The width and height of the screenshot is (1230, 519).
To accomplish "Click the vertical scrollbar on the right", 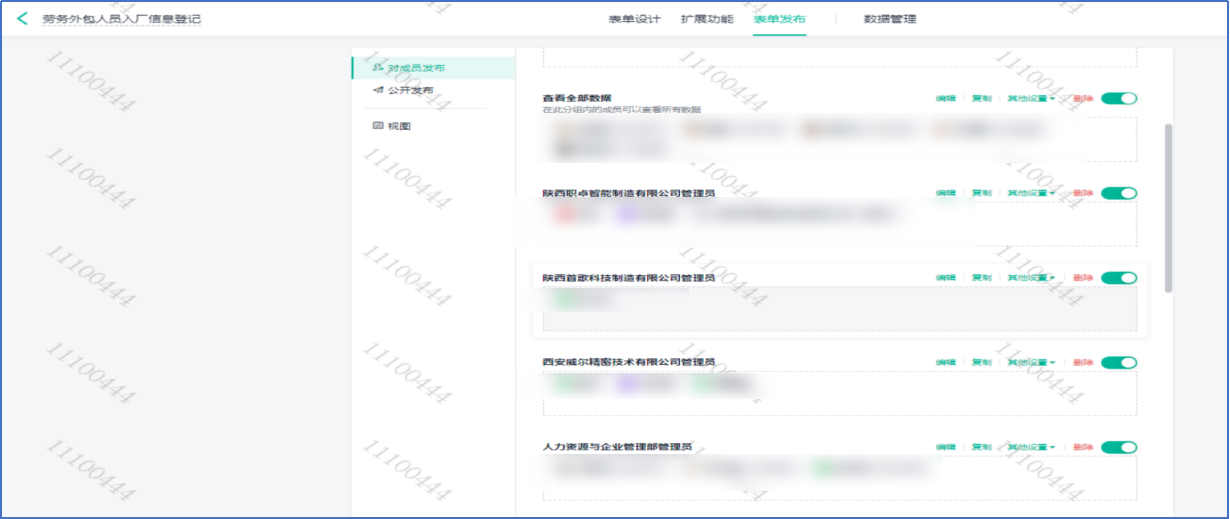I will click(x=1168, y=208).
